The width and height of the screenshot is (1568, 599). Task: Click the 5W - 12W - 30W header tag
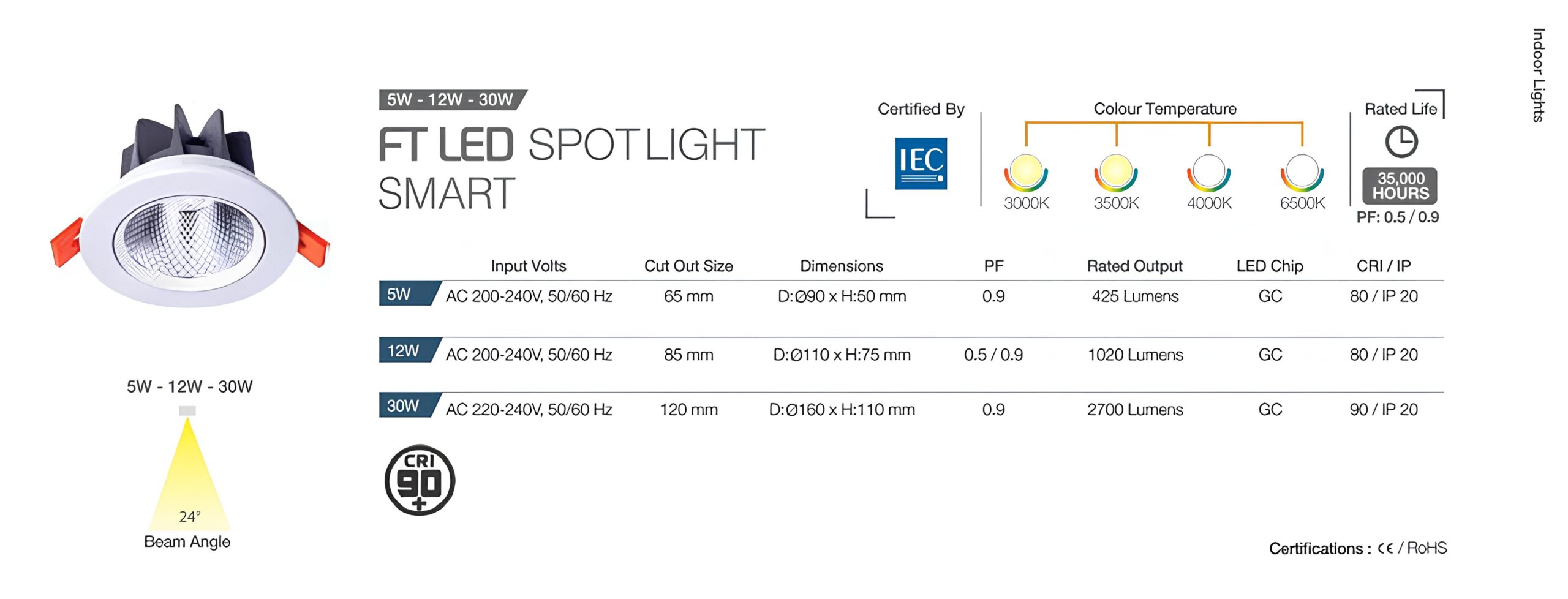[x=452, y=100]
